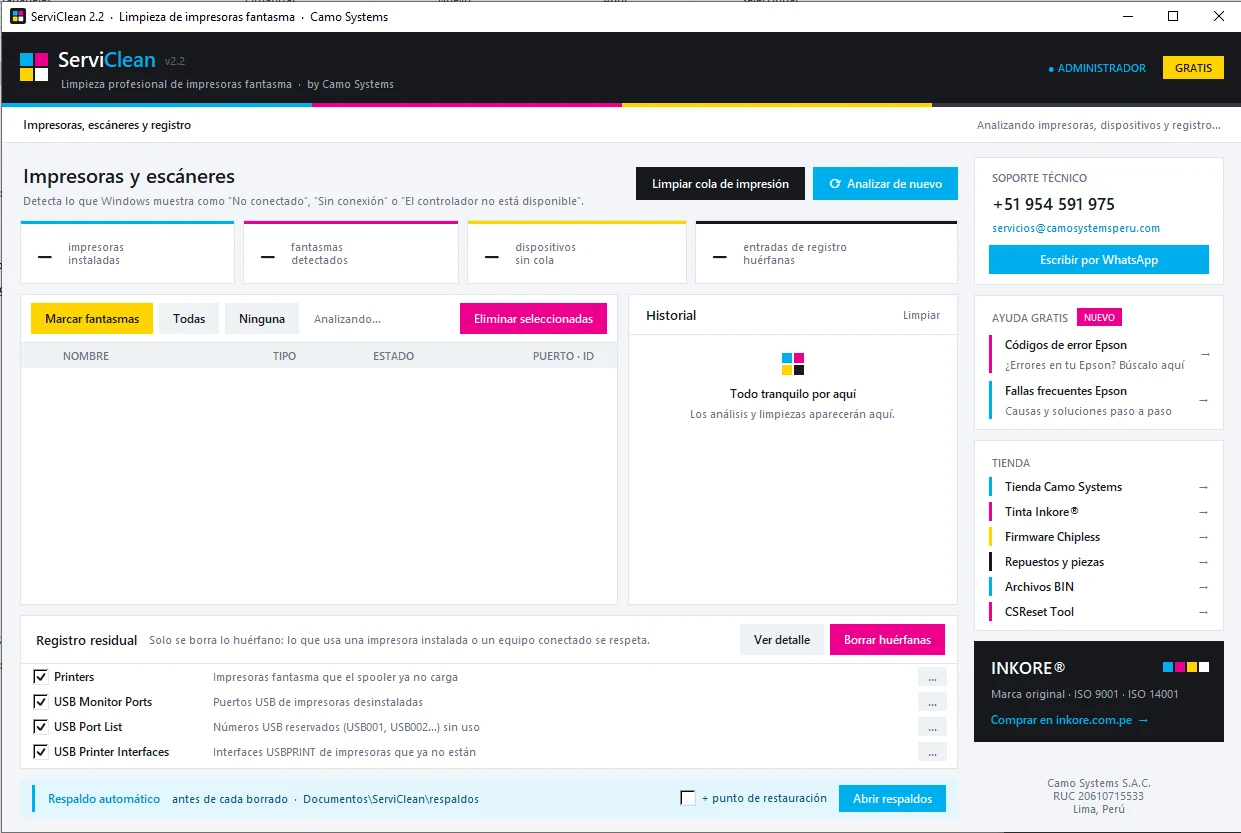Image resolution: width=1241 pixels, height=833 pixels.
Task: Uncheck the Printers checkbox
Action: click(41, 677)
